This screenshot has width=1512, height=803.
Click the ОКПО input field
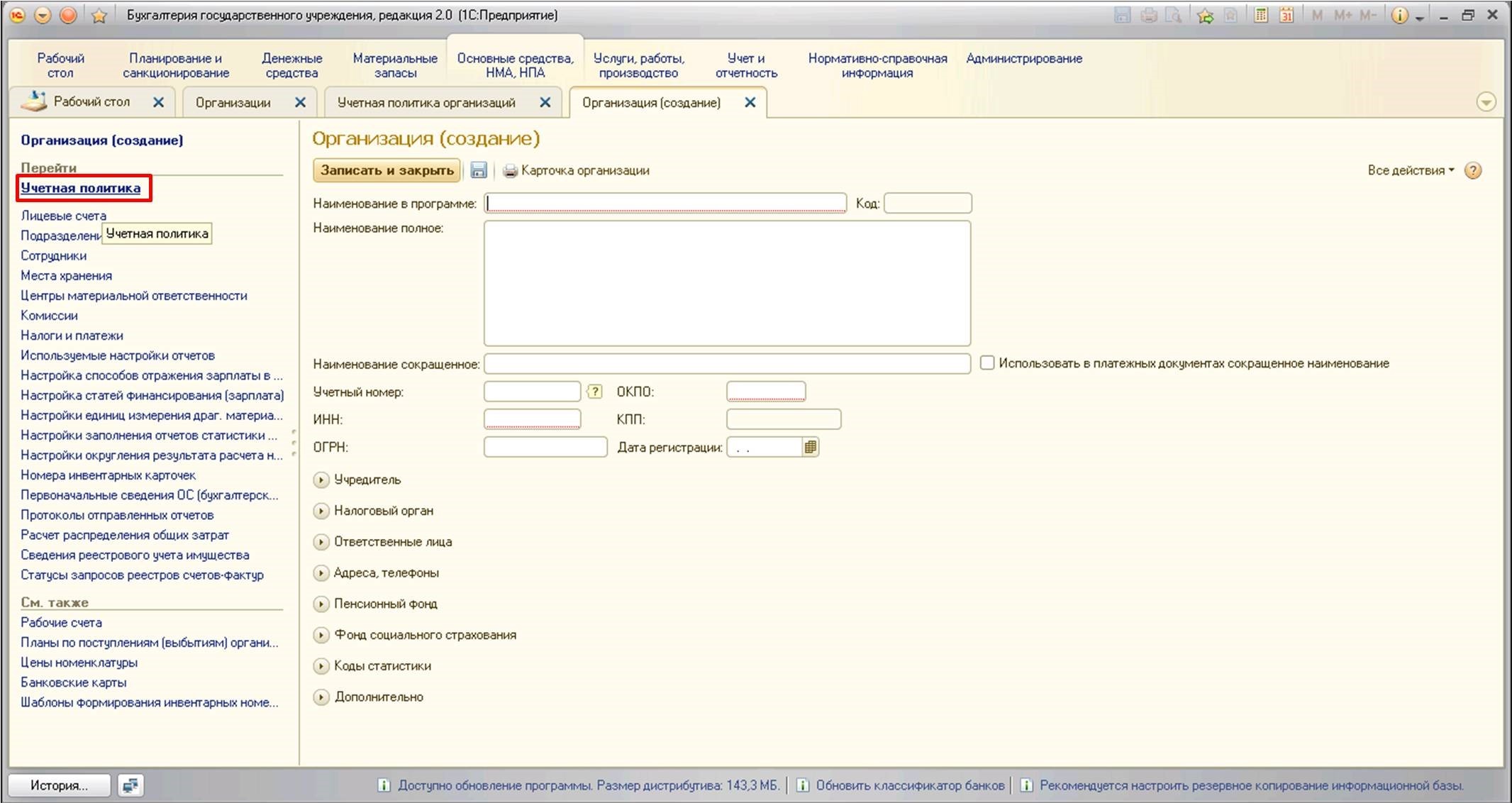click(766, 392)
